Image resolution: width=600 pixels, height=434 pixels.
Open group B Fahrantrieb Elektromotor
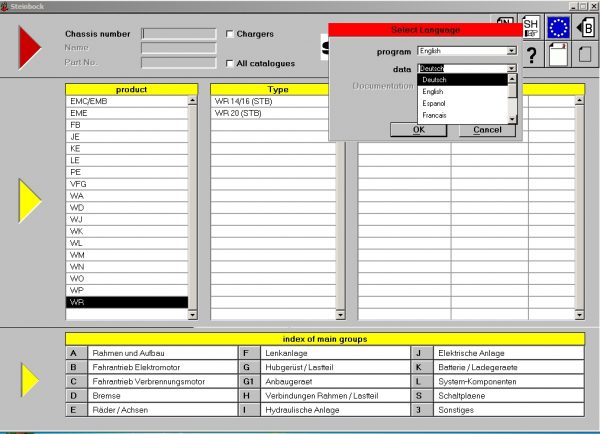152,367
